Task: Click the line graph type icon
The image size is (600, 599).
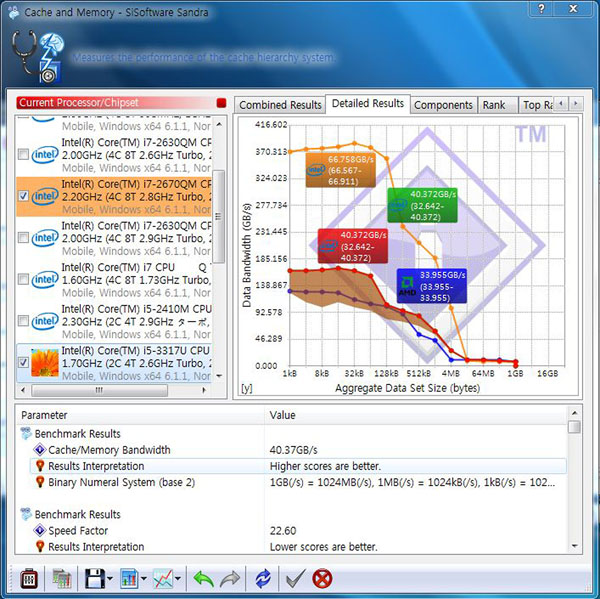Action: point(163,578)
